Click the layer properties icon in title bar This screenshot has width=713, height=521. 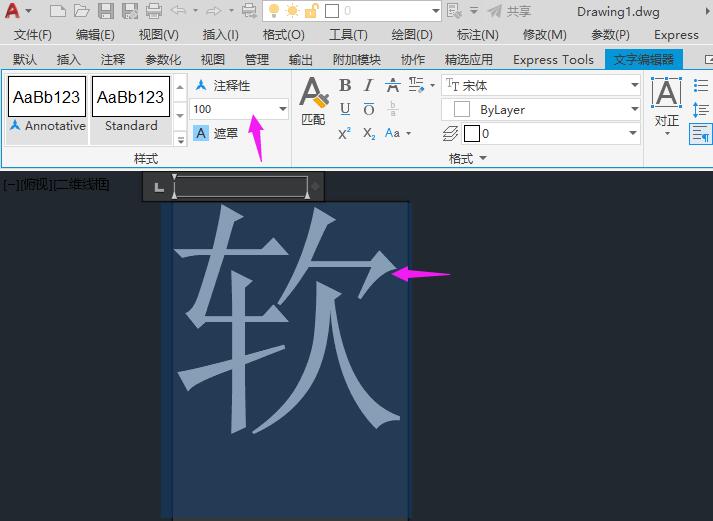(x=454, y=10)
